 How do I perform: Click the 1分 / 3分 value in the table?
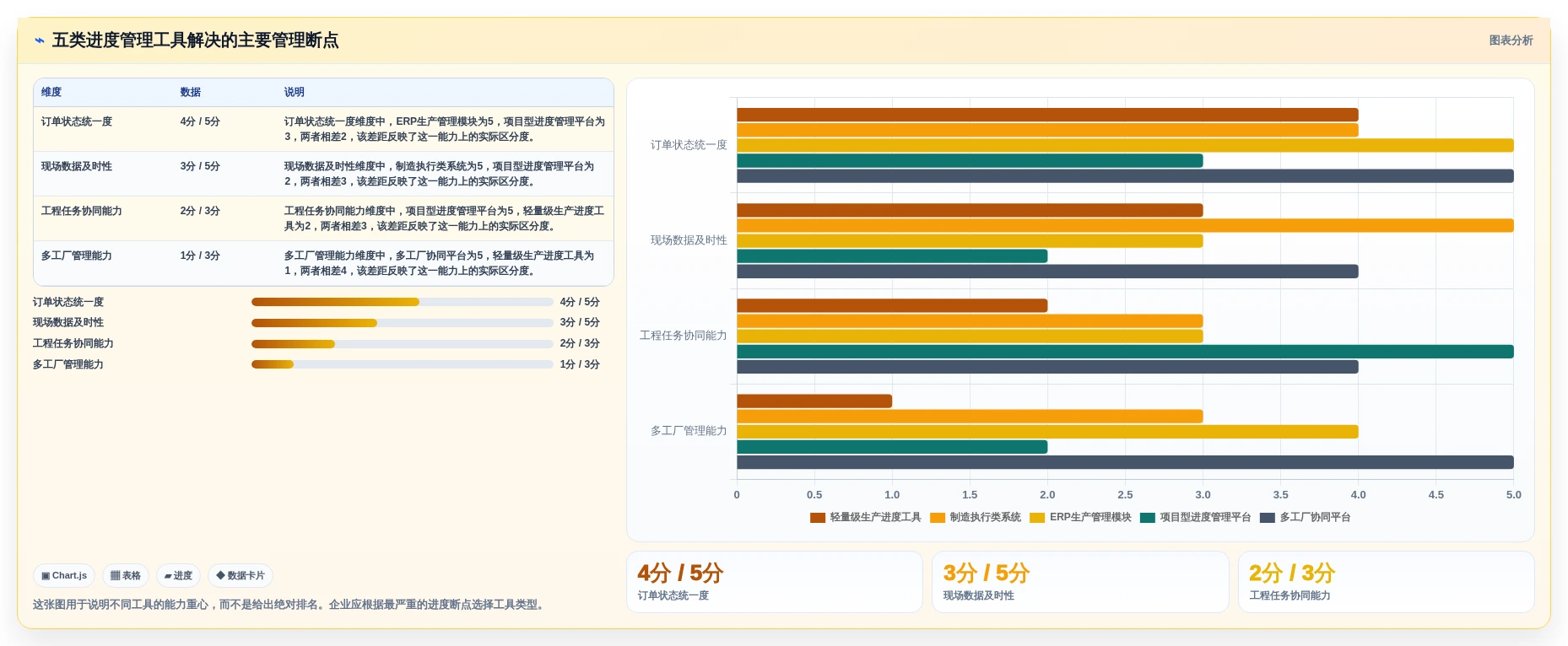200,256
